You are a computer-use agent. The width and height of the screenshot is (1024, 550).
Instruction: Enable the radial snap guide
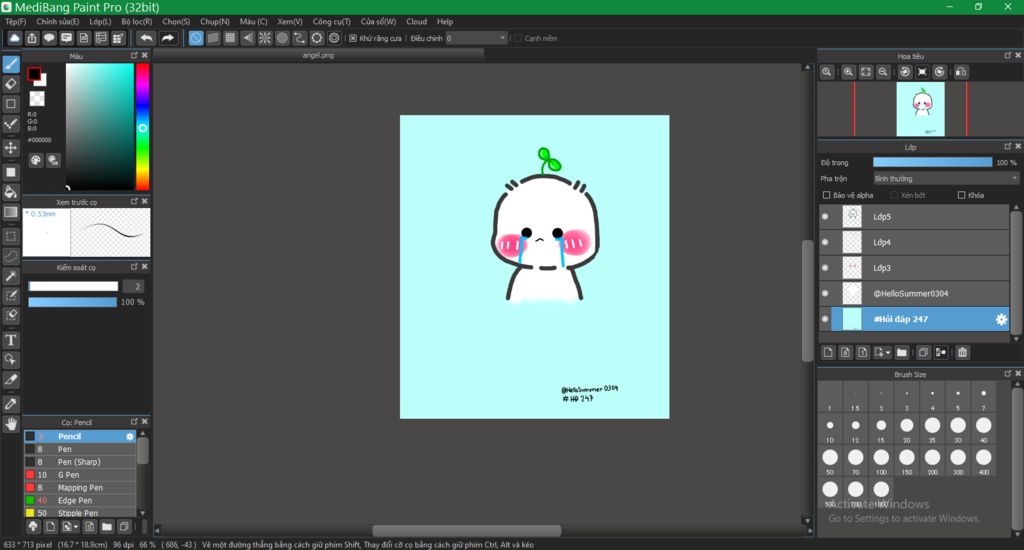click(x=264, y=39)
